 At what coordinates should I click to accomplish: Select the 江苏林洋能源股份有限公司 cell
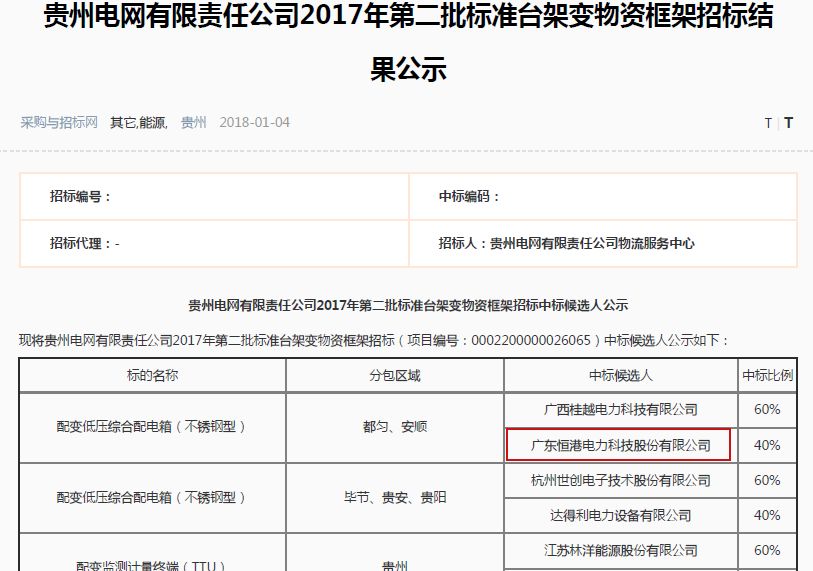[620, 550]
